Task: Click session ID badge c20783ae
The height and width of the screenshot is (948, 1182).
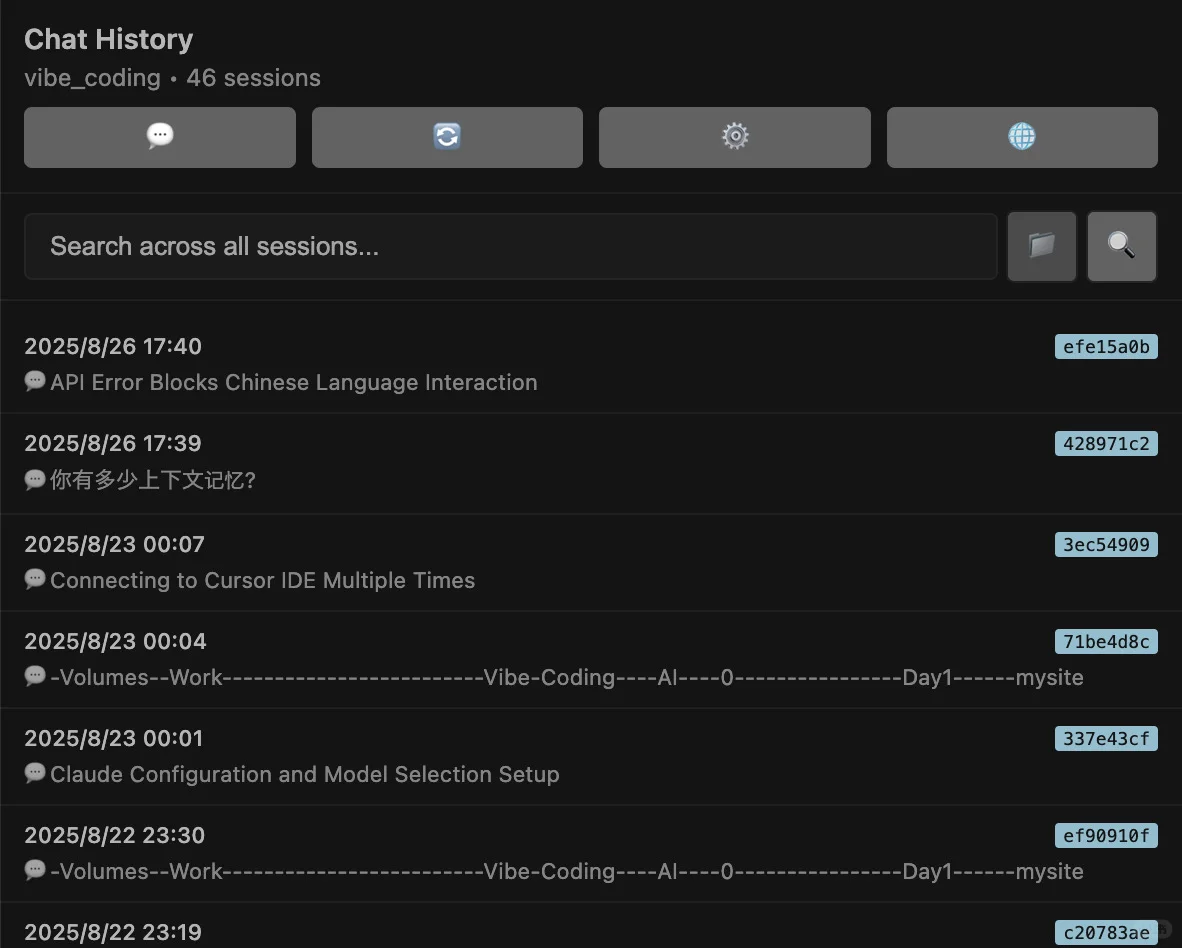Action: coord(1106,932)
